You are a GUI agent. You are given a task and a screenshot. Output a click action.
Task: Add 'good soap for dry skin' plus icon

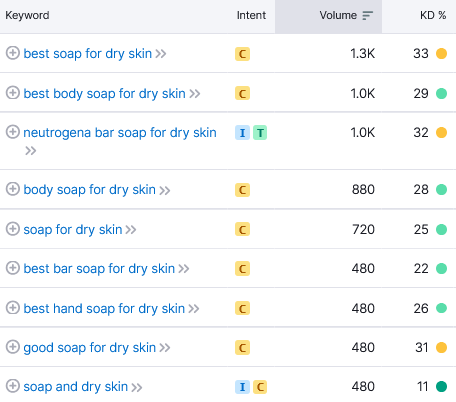(13, 347)
